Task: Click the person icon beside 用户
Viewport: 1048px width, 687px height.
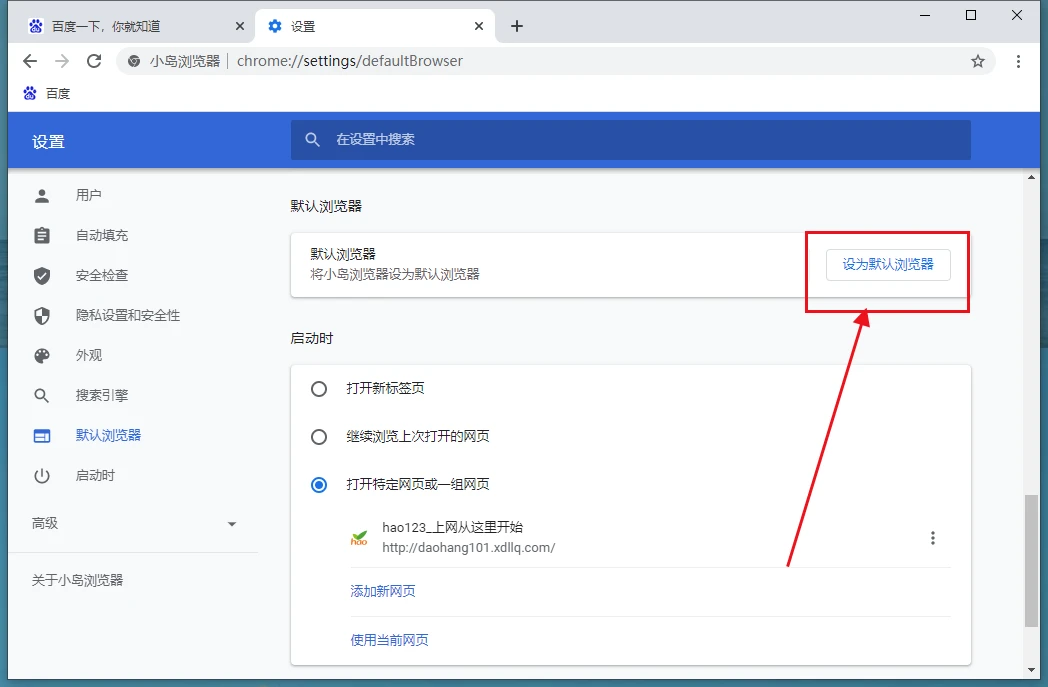Action: (x=42, y=195)
